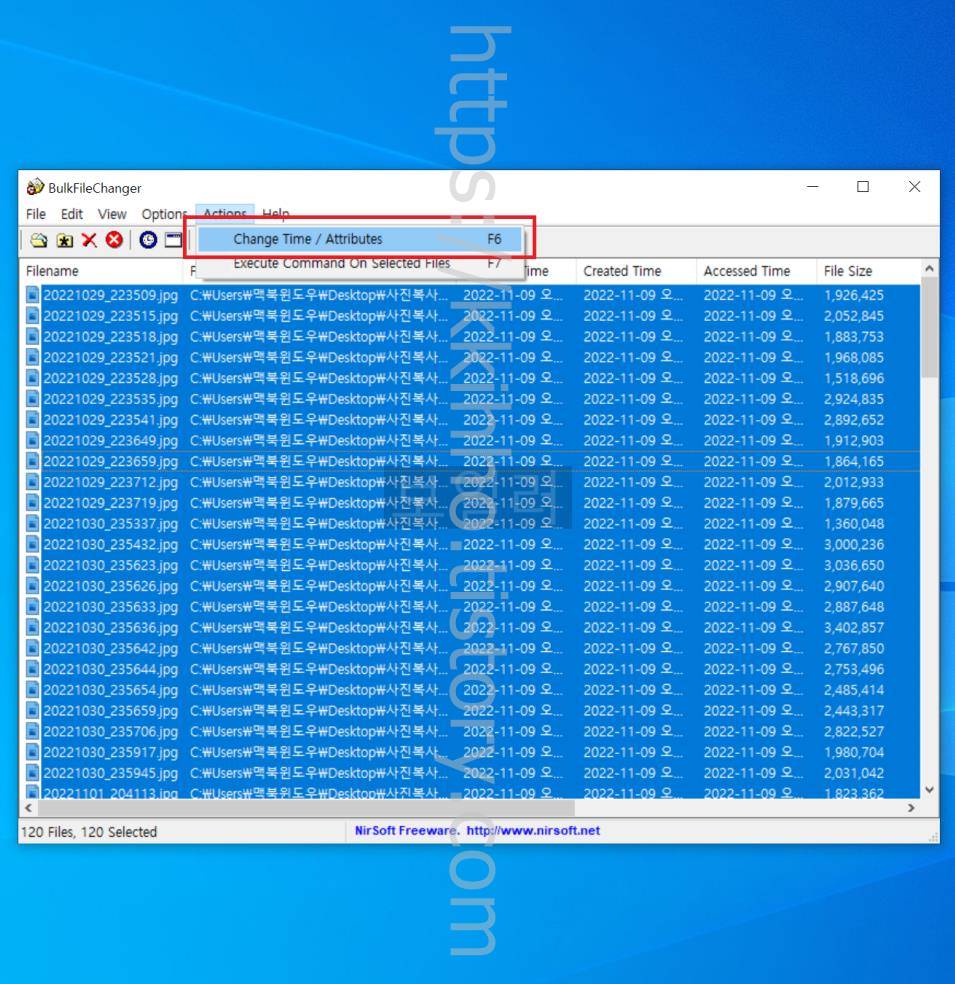Click the red X remove selected files icon

[89, 240]
